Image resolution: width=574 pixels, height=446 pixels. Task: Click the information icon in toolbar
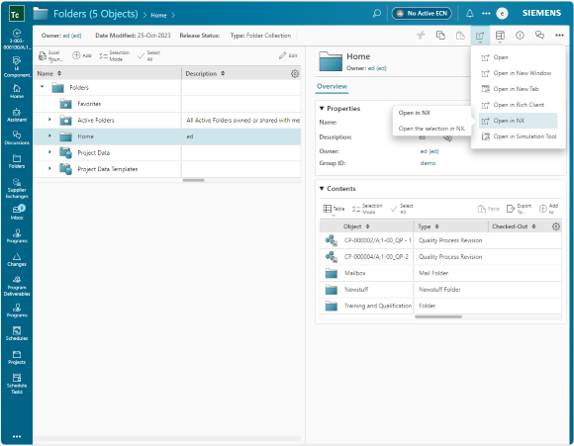(520, 35)
